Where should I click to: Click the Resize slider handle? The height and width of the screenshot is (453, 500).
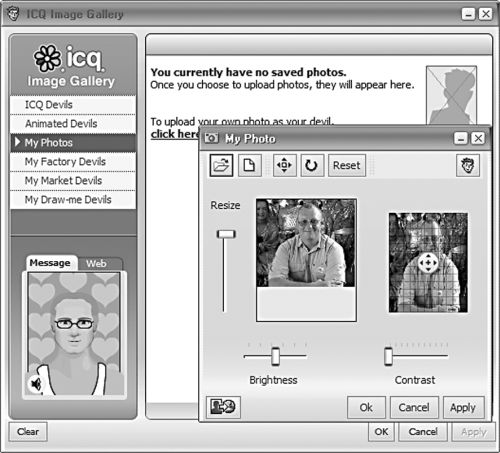(226, 234)
